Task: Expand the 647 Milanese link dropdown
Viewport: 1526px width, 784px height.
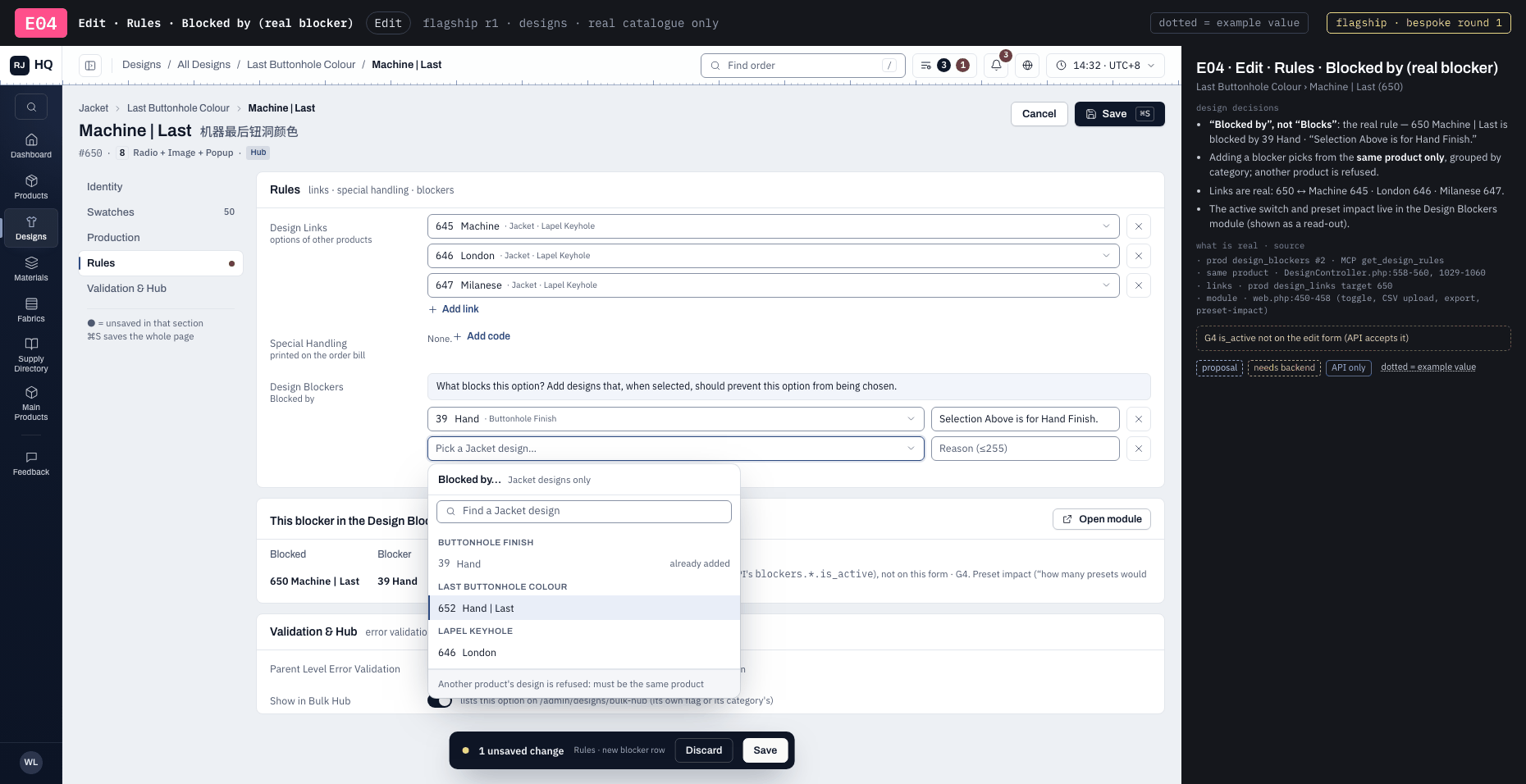Action: point(774,285)
